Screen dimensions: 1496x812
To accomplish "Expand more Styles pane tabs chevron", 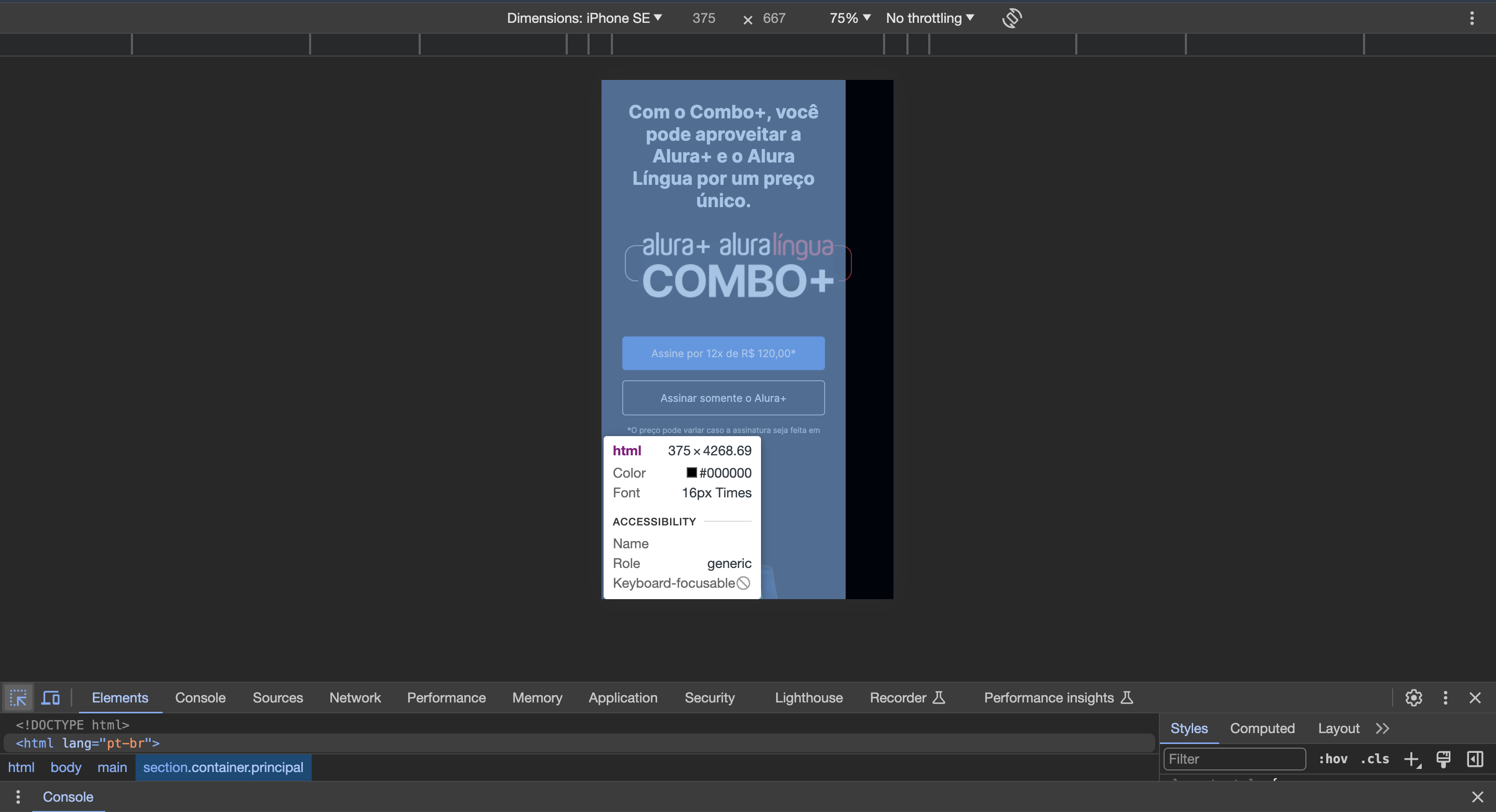I will [x=1382, y=728].
